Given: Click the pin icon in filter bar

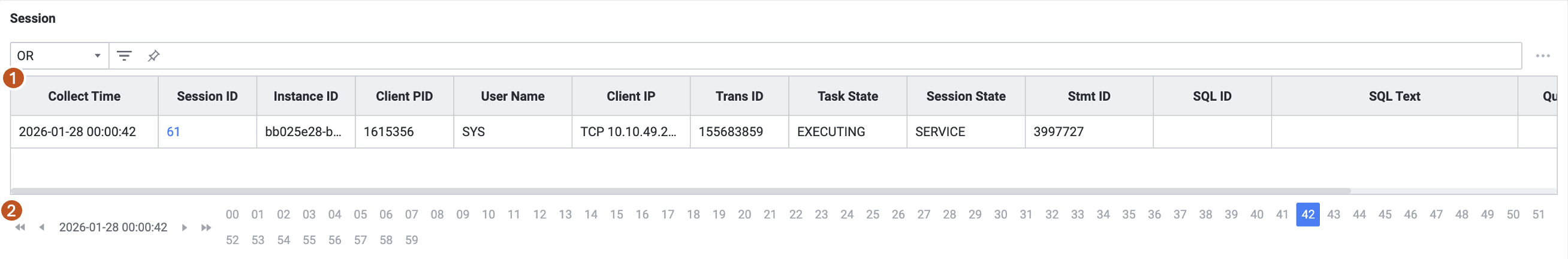Looking at the screenshot, I should (x=153, y=56).
